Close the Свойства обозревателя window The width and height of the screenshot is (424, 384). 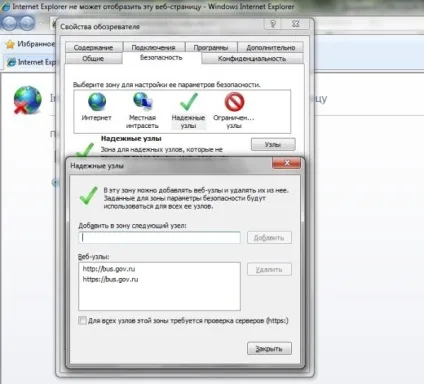(x=296, y=24)
